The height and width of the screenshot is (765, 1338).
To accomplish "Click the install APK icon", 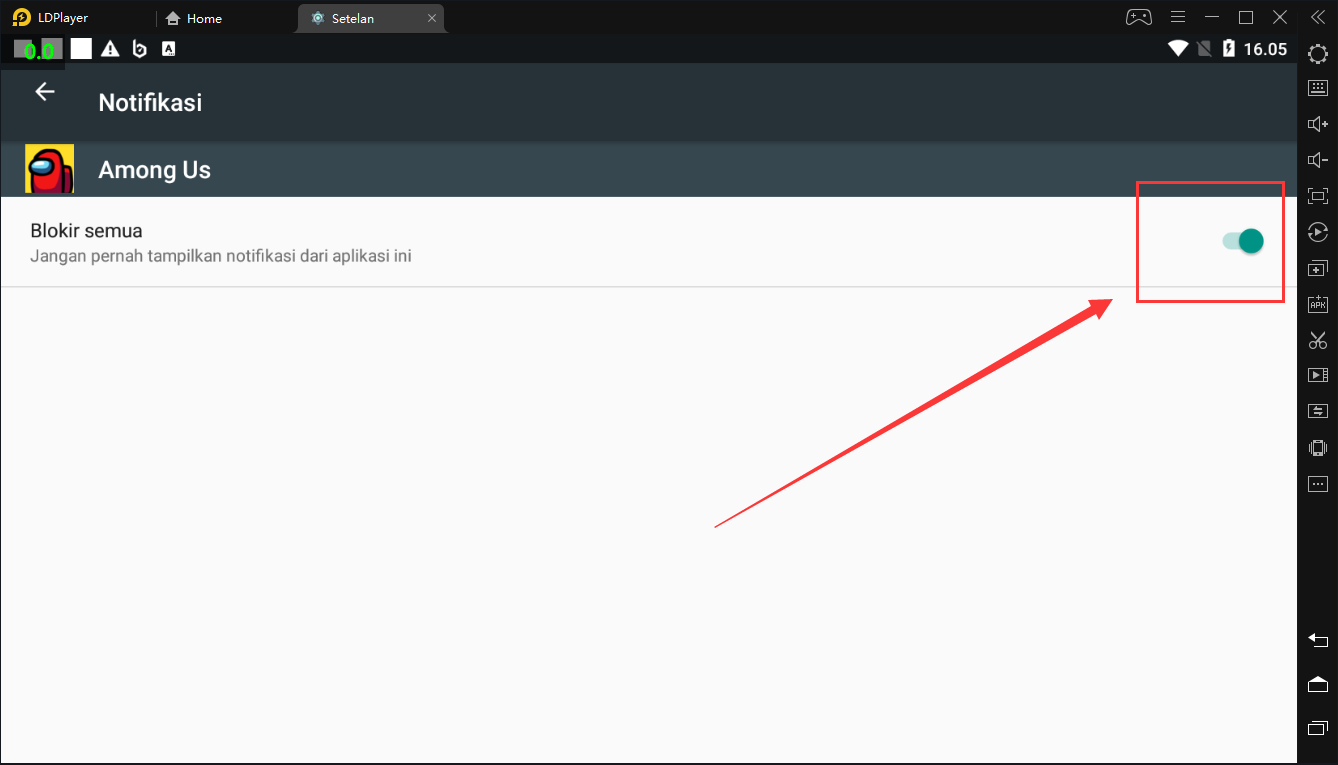I will pos(1318,303).
